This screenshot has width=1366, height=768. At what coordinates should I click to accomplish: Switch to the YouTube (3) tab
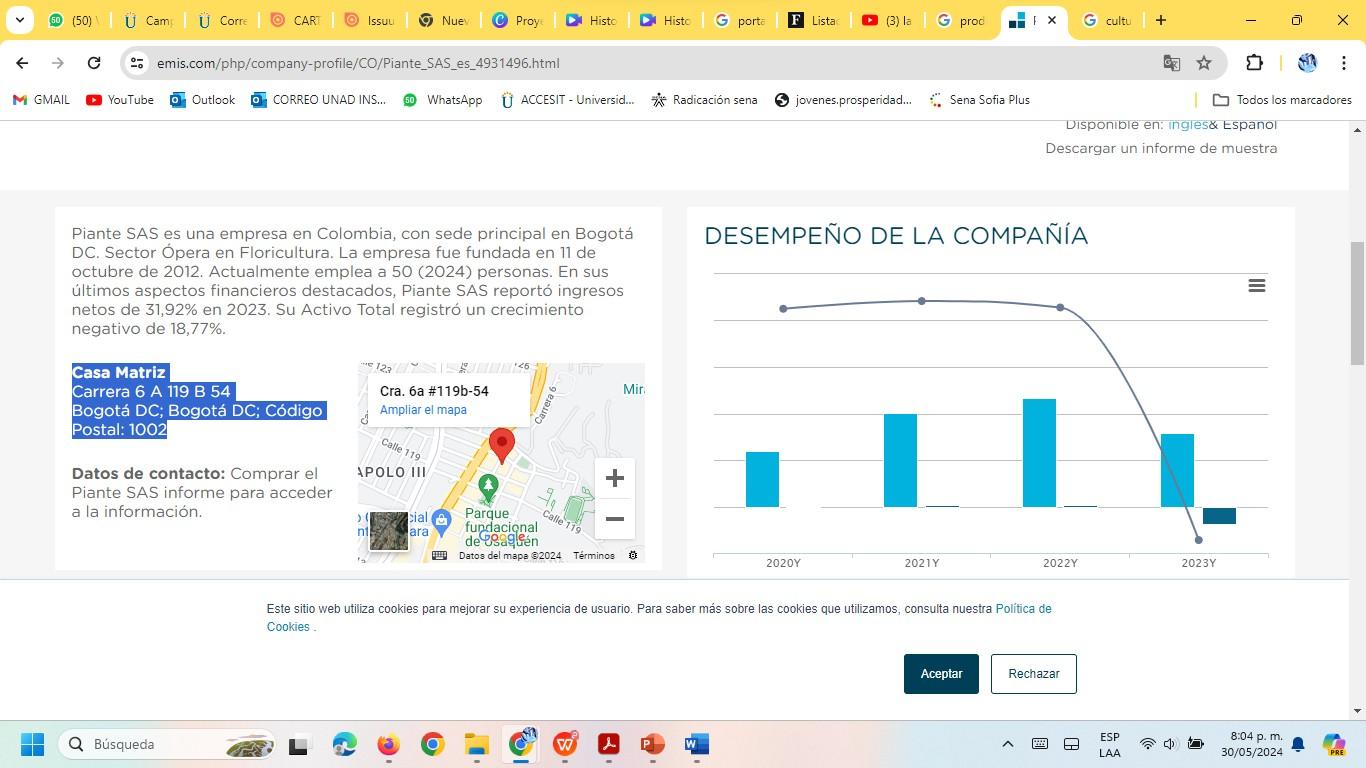[888, 20]
